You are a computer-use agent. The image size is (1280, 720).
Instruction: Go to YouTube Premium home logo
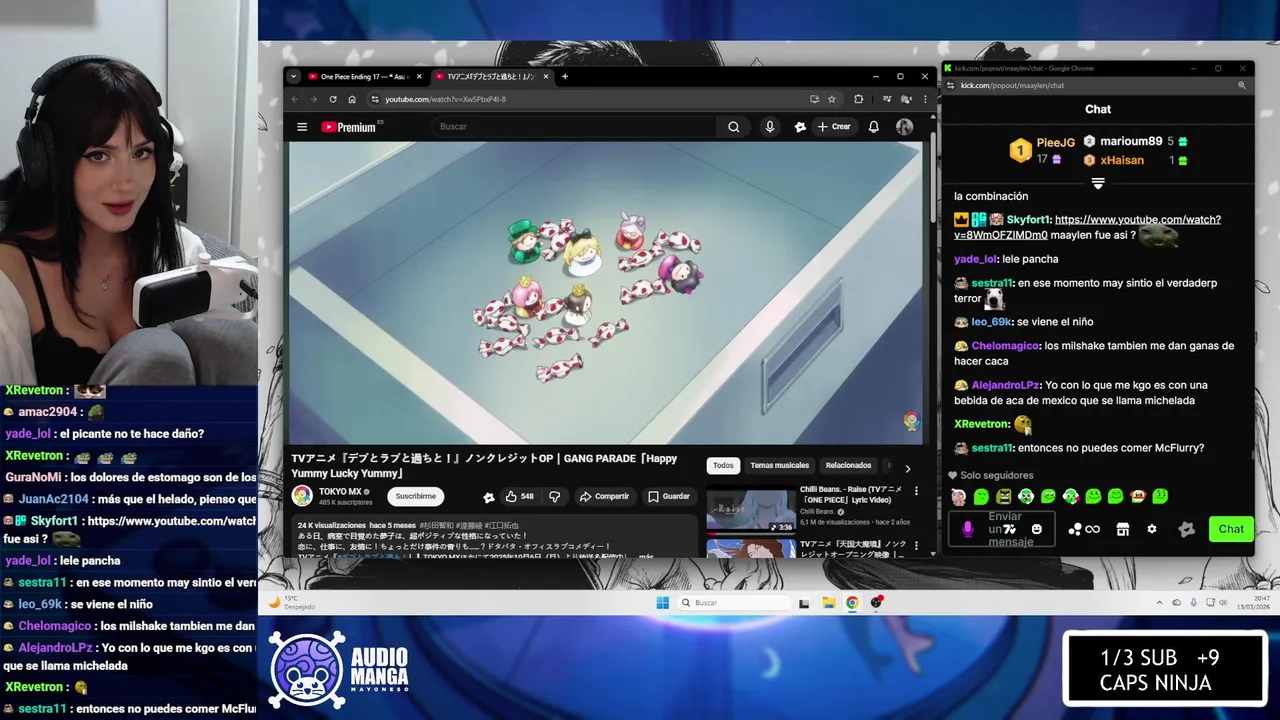point(351,127)
